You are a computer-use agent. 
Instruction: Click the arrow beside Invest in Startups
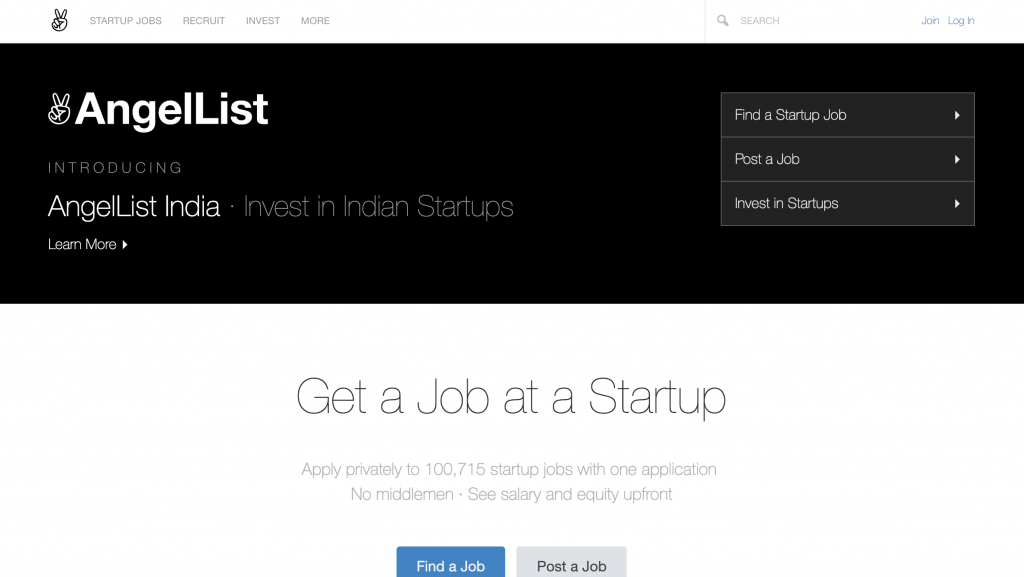pyautogui.click(x=957, y=204)
